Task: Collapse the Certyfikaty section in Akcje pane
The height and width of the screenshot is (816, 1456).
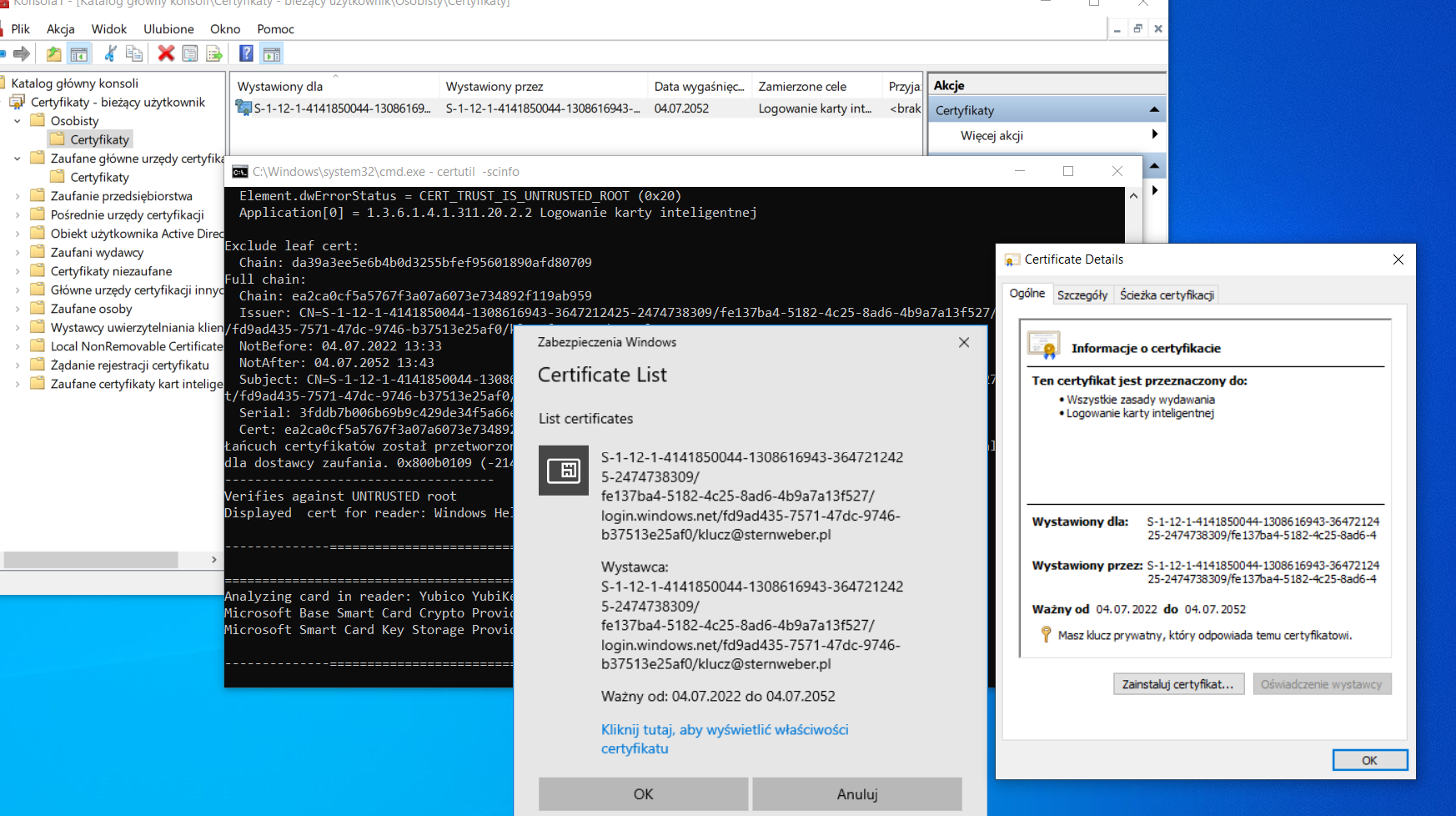Action: [x=1154, y=109]
